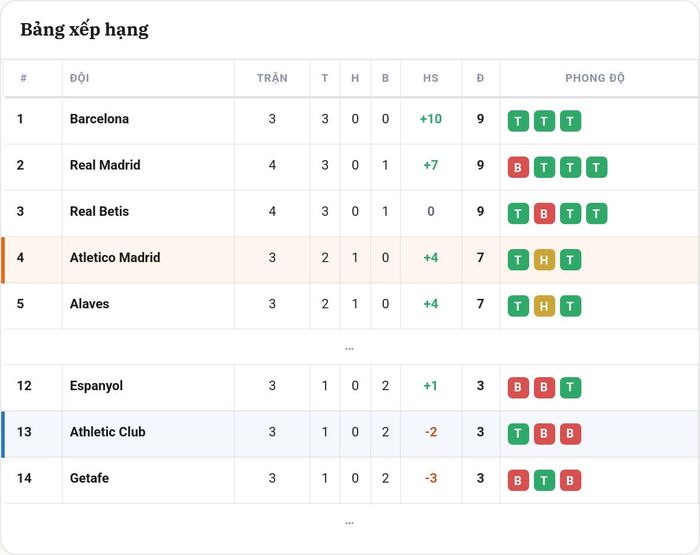Sort by the PHONG ĐỘ column header

[x=595, y=78]
